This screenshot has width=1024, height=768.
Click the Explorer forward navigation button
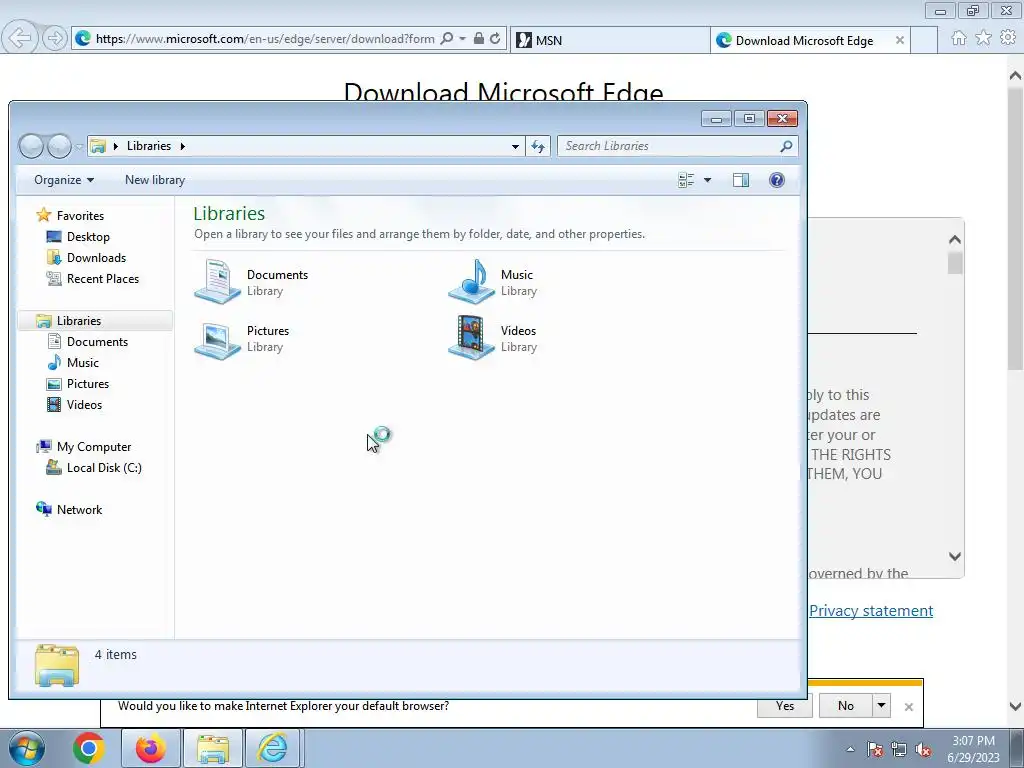tap(59, 146)
